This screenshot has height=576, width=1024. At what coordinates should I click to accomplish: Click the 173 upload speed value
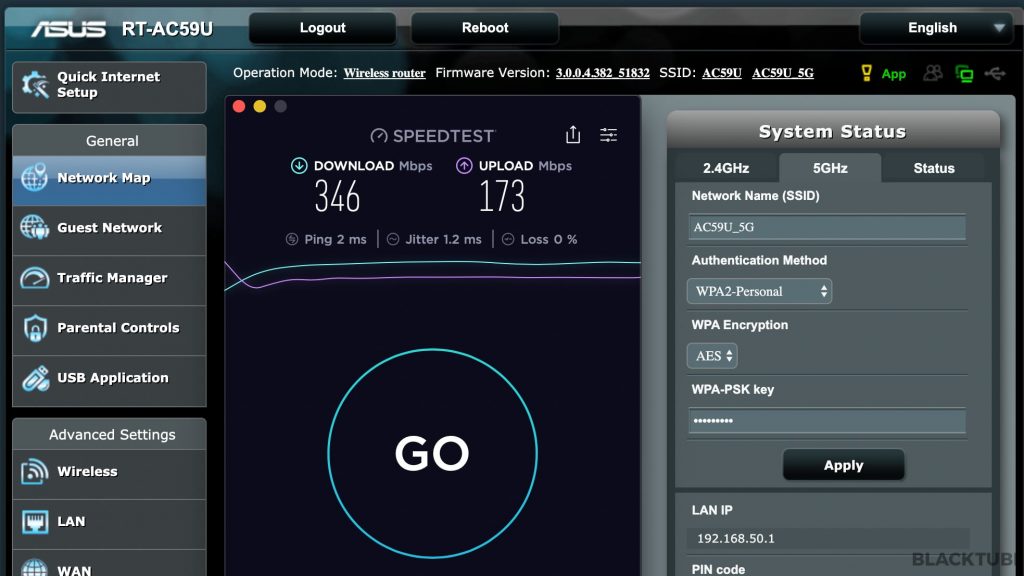tap(502, 196)
